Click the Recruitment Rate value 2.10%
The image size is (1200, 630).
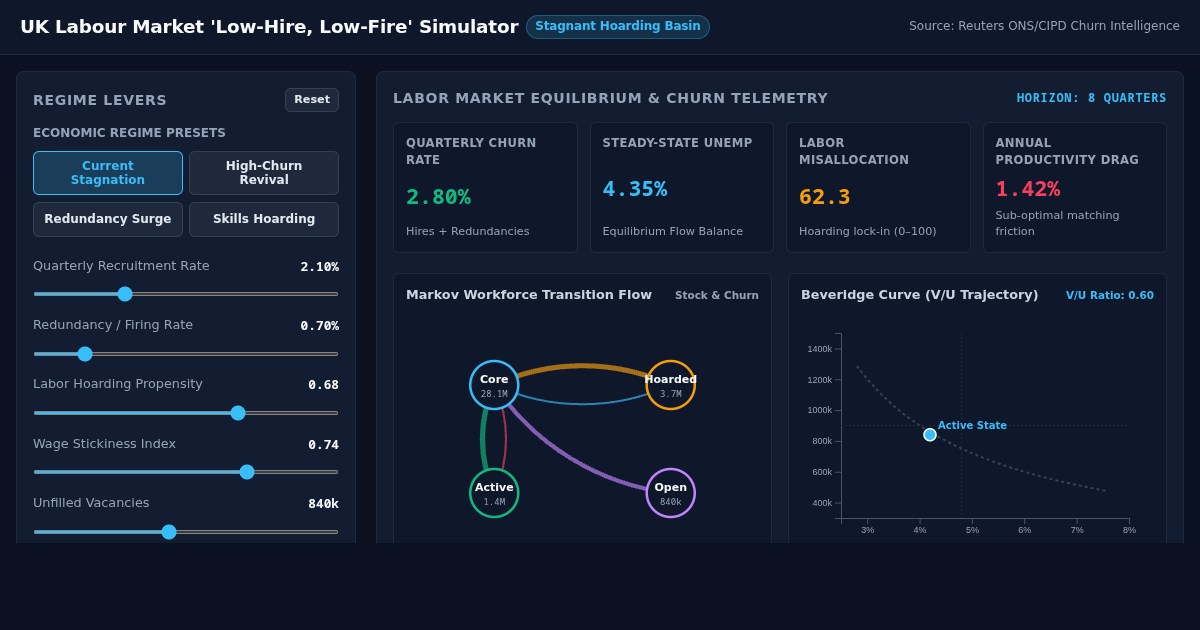320,267
